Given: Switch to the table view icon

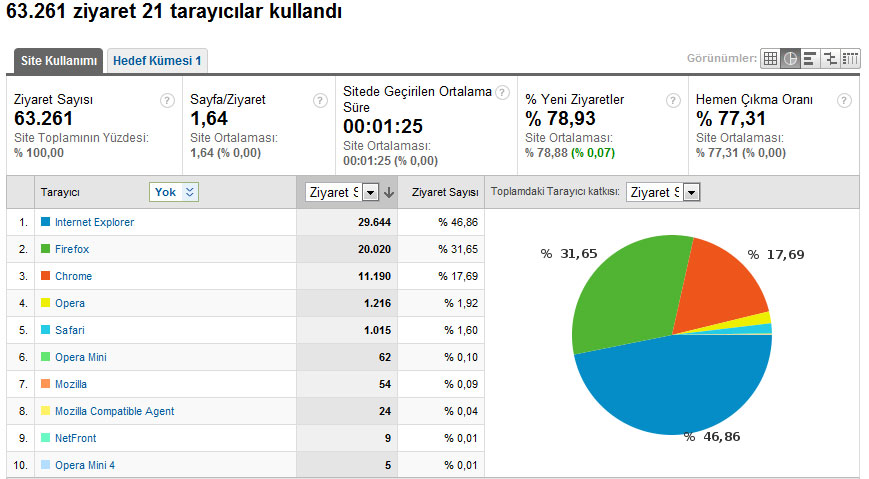Looking at the screenshot, I should click(x=770, y=59).
